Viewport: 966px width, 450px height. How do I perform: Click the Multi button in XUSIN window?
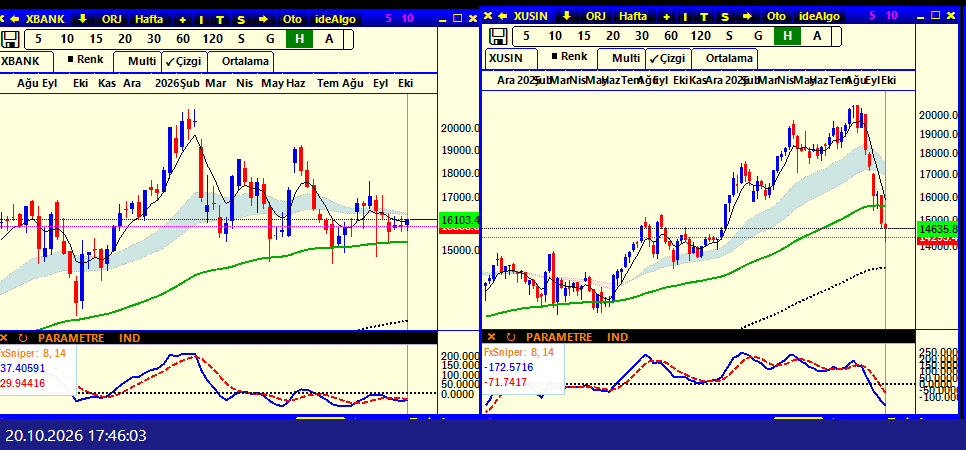click(x=627, y=59)
